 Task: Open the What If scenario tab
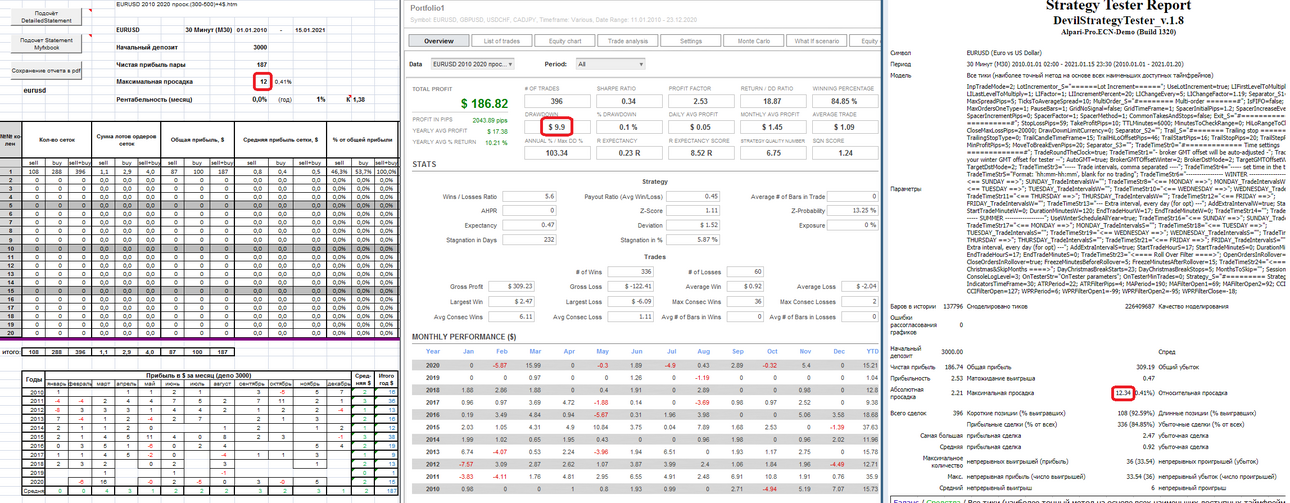[x=817, y=40]
